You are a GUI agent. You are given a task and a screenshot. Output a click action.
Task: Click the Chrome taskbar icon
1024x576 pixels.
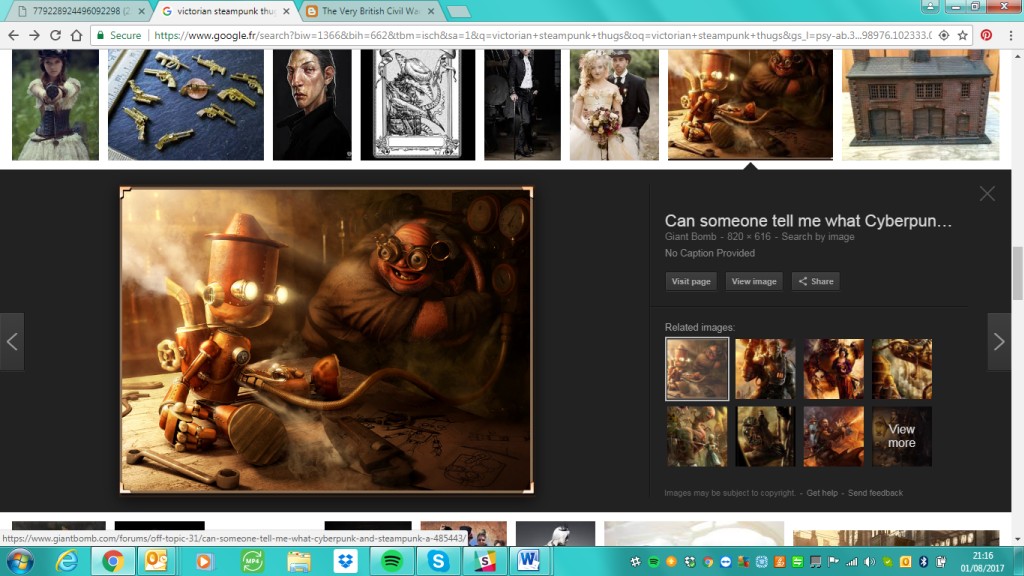point(113,561)
